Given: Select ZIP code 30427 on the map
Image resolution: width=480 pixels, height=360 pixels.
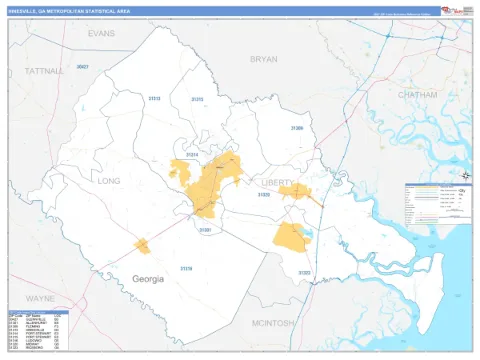Looking at the screenshot, I should [82, 67].
